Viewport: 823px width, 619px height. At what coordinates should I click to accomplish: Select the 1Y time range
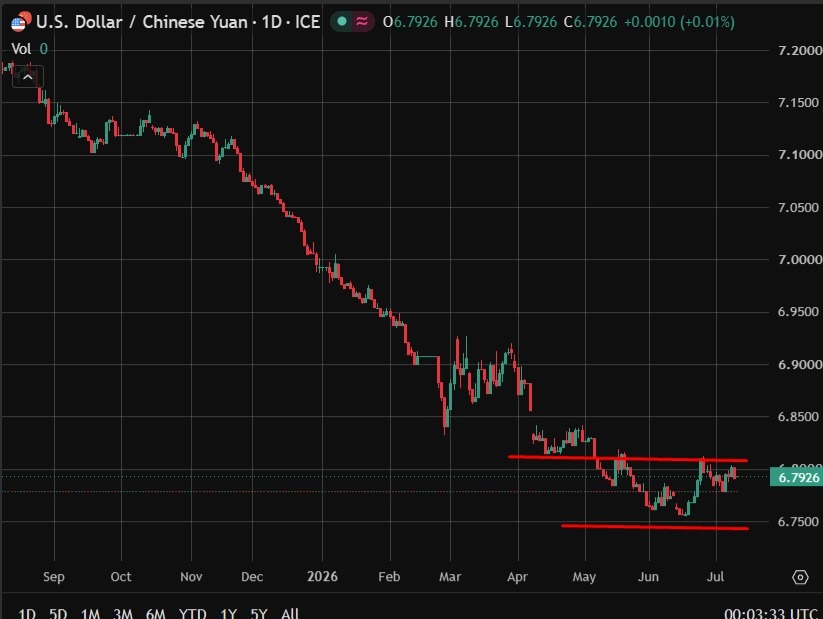click(x=228, y=613)
